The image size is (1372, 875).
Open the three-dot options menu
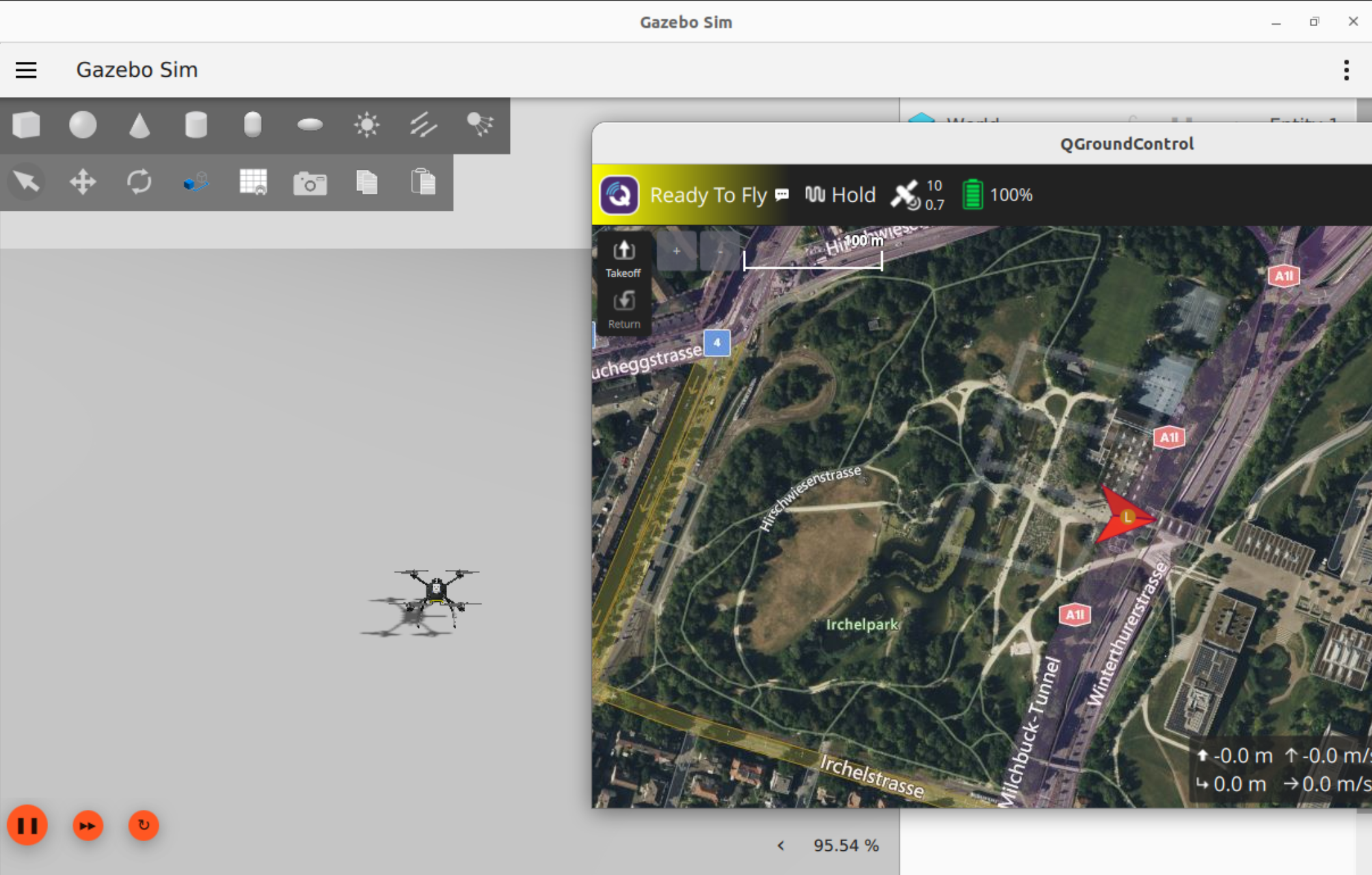[1346, 70]
